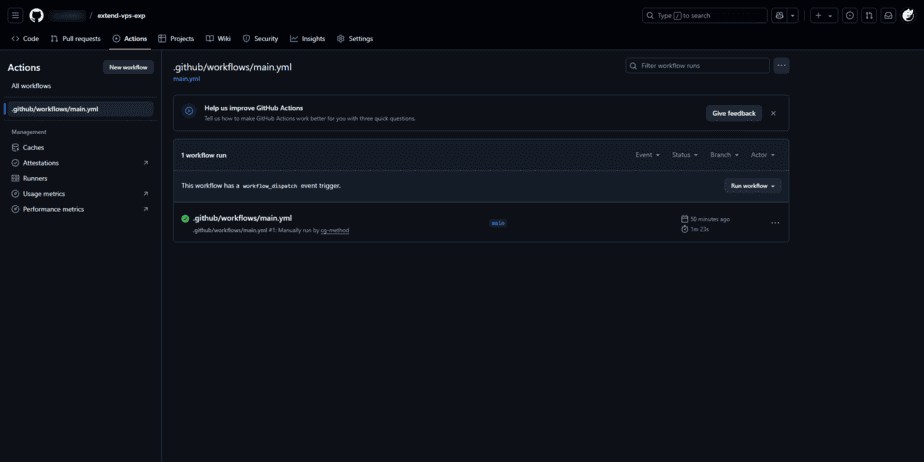Switch to the Actions tab
This screenshot has width=924, height=462.
130,39
